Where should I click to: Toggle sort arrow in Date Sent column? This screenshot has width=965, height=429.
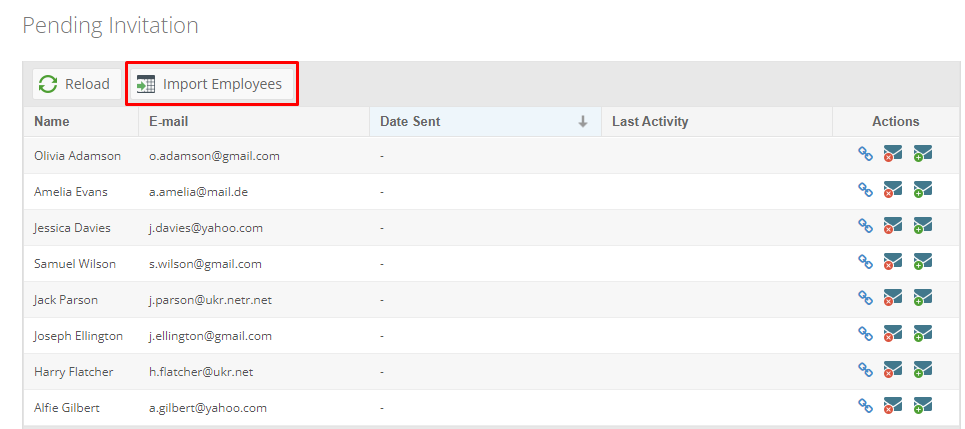coord(582,122)
